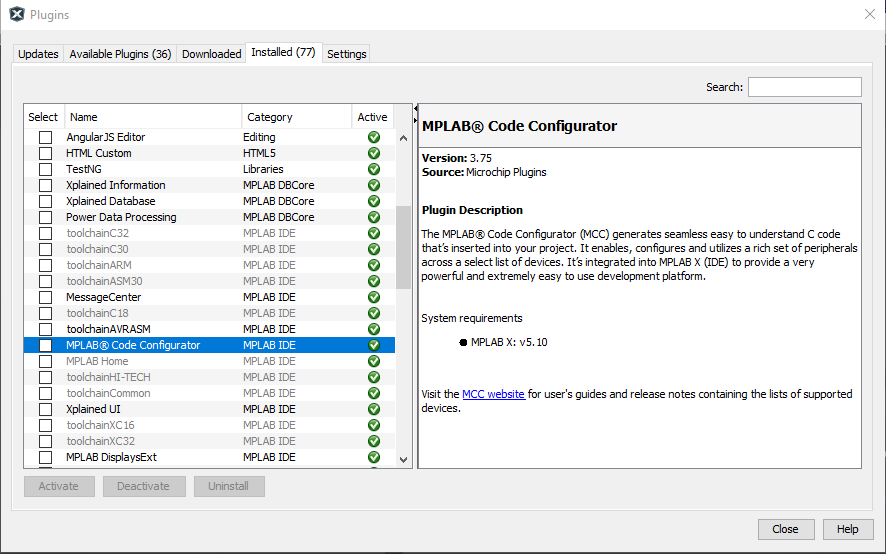
Task: Click the green status icon for Xplained UI
Action: tap(374, 409)
